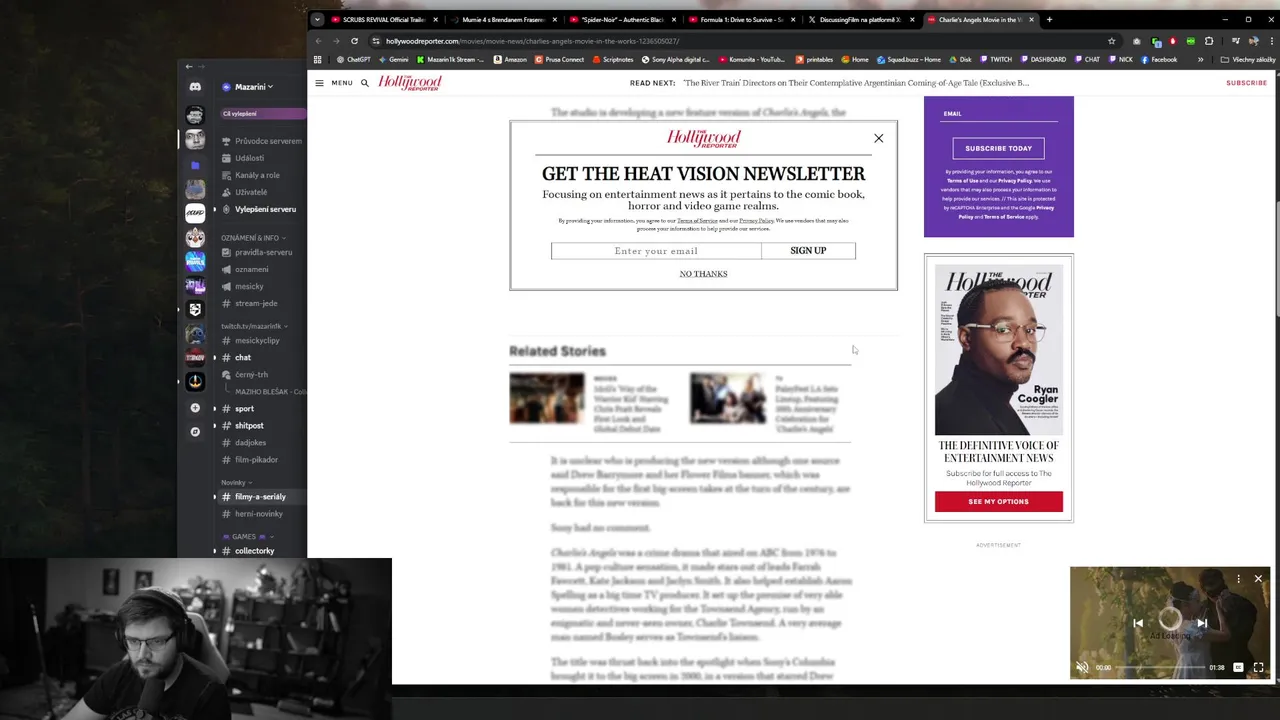Open the Gemini bookmark
This screenshot has height=720, width=1280.
tap(393, 60)
